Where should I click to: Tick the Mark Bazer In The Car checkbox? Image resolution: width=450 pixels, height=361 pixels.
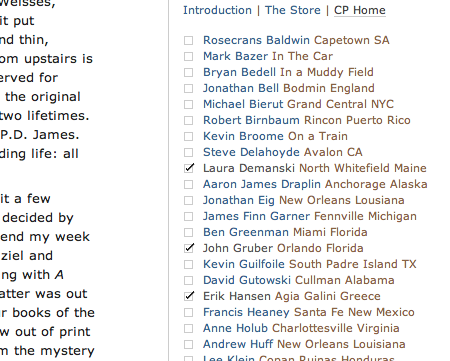pos(189,56)
